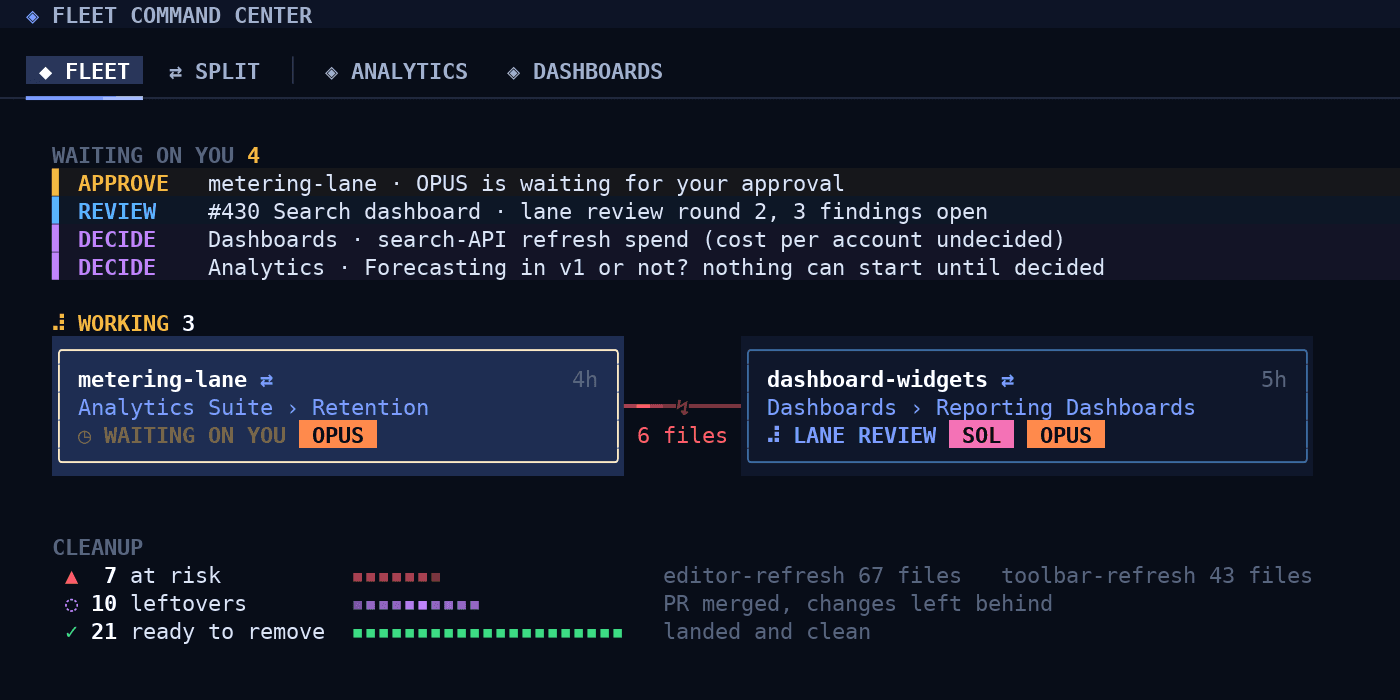The height and width of the screenshot is (700, 1400).
Task: Click the Dashboards breadcrumb on dashboard-widgets card
Action: click(832, 408)
